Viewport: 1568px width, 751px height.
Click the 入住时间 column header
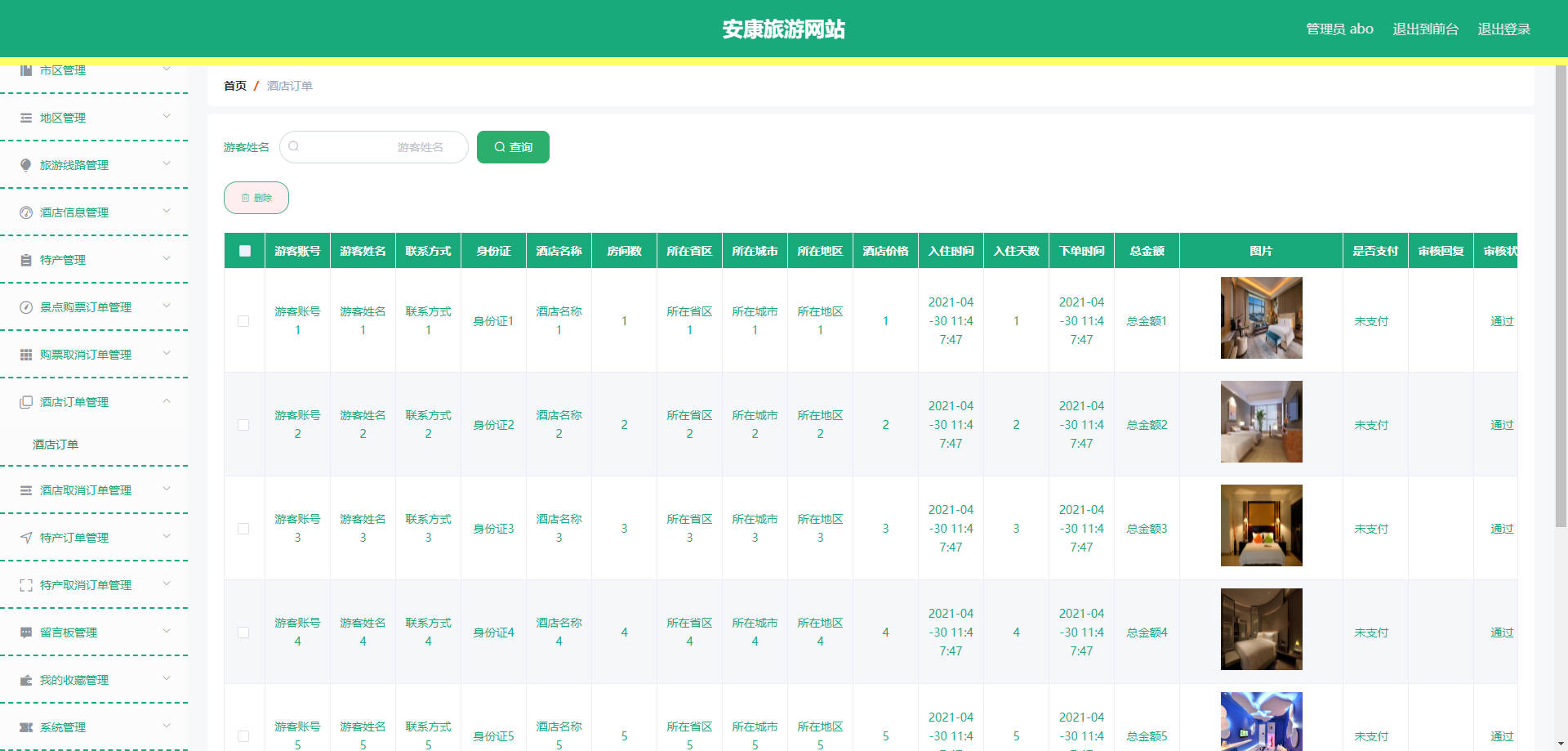tap(951, 251)
